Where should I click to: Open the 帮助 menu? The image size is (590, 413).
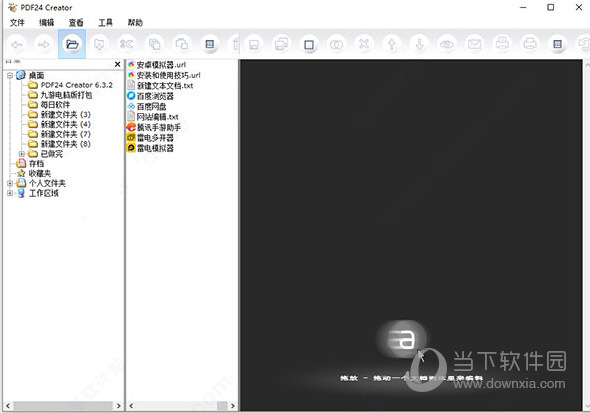click(135, 23)
